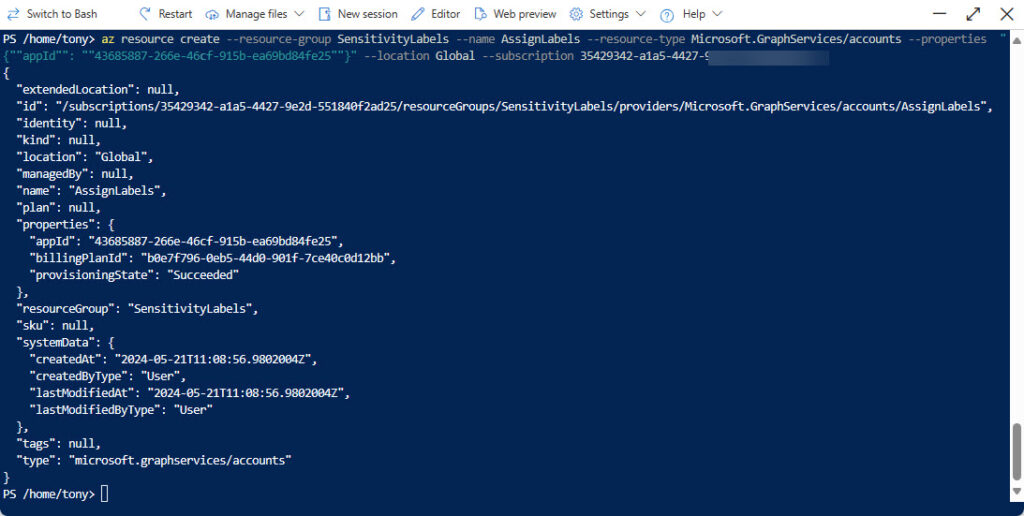Open the Help menu
Screen dimensions: 1024x516
(691, 14)
